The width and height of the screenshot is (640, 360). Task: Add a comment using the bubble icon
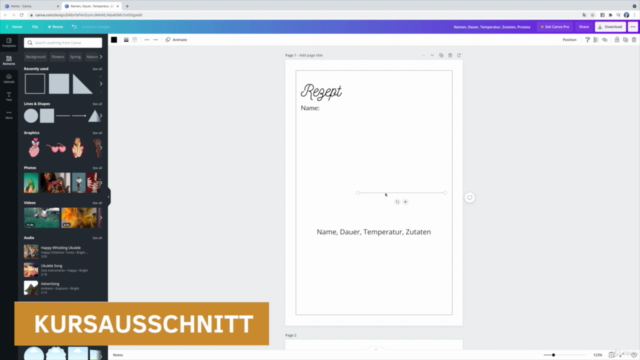pyautogui.click(x=470, y=198)
